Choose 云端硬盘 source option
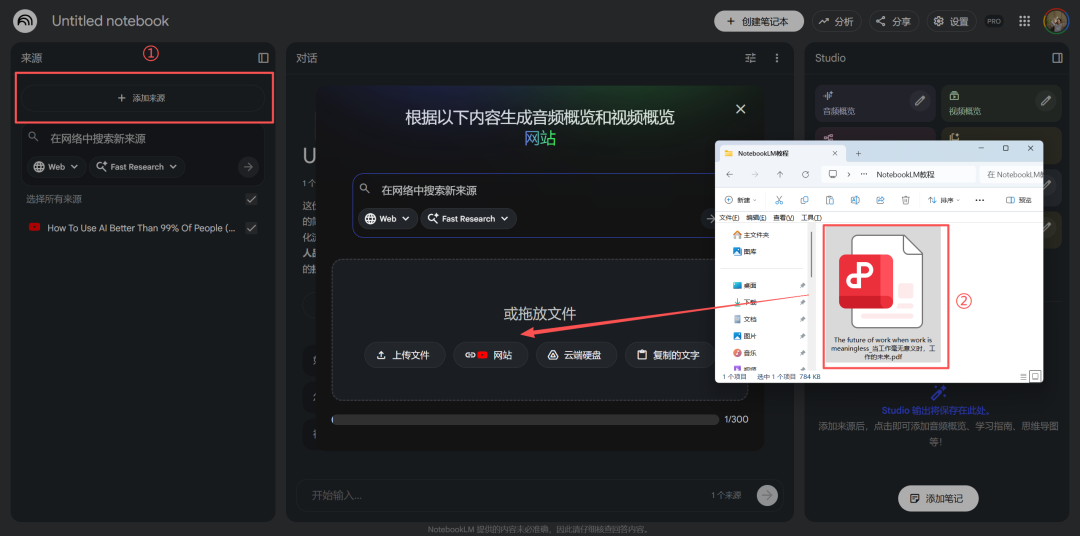Image resolution: width=1080 pixels, height=536 pixels. point(576,355)
